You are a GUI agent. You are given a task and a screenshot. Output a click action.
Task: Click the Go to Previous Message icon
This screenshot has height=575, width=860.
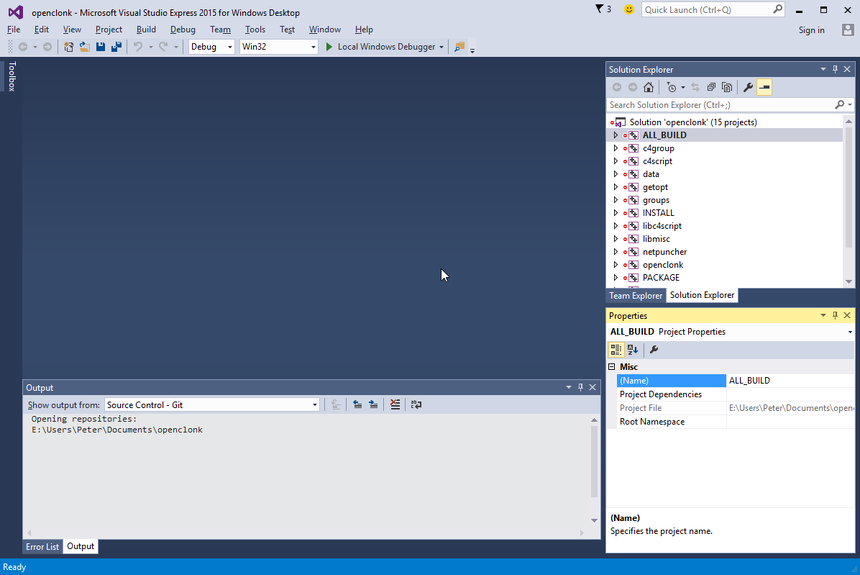[358, 405]
